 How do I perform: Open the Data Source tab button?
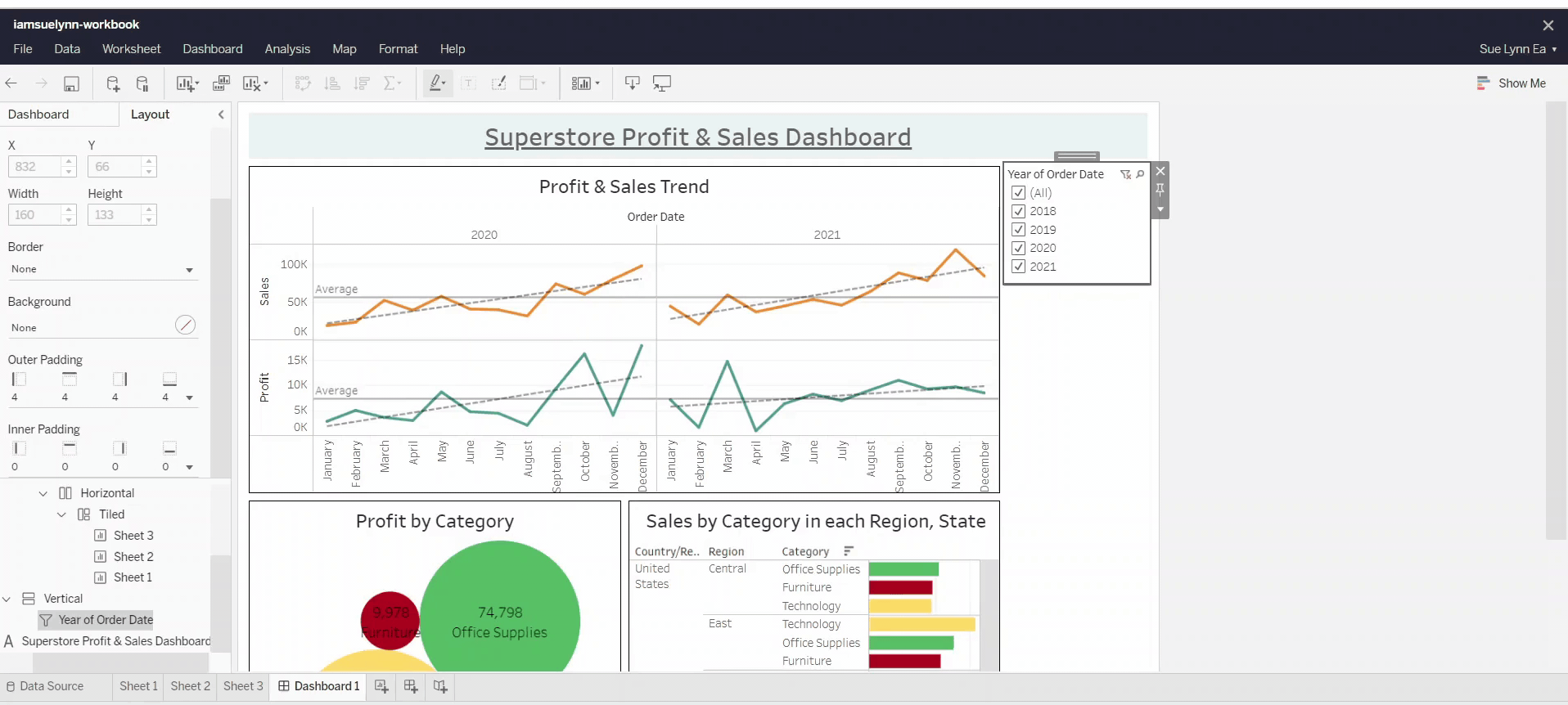[x=45, y=686]
